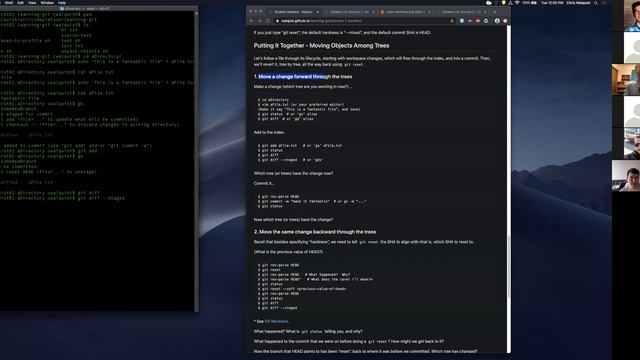The image size is (640, 360).
Task: Click heading '2. Move the same change backward'
Action: coord(315,232)
